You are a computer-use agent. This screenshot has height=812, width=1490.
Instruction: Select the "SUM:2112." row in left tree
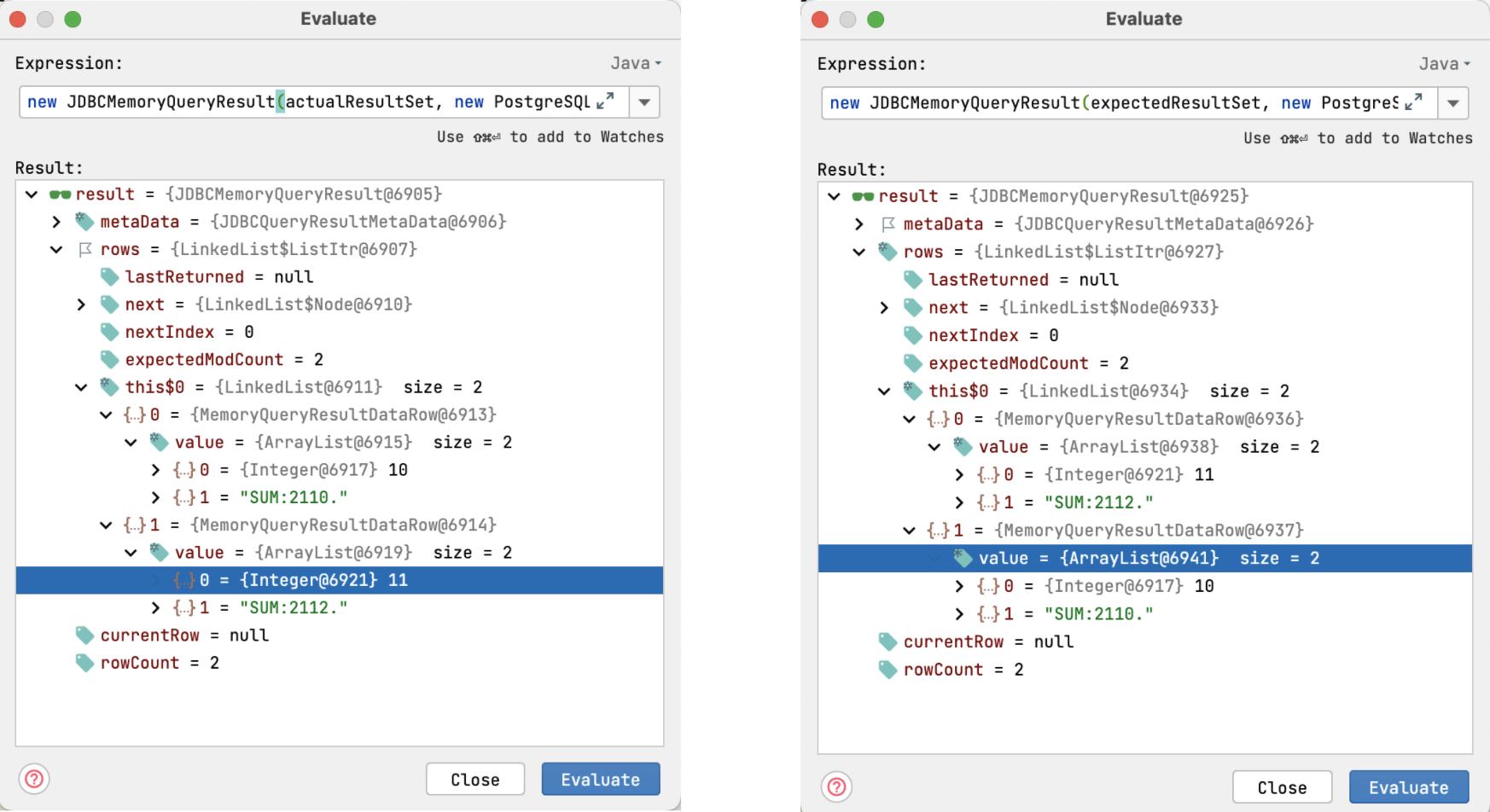293,608
